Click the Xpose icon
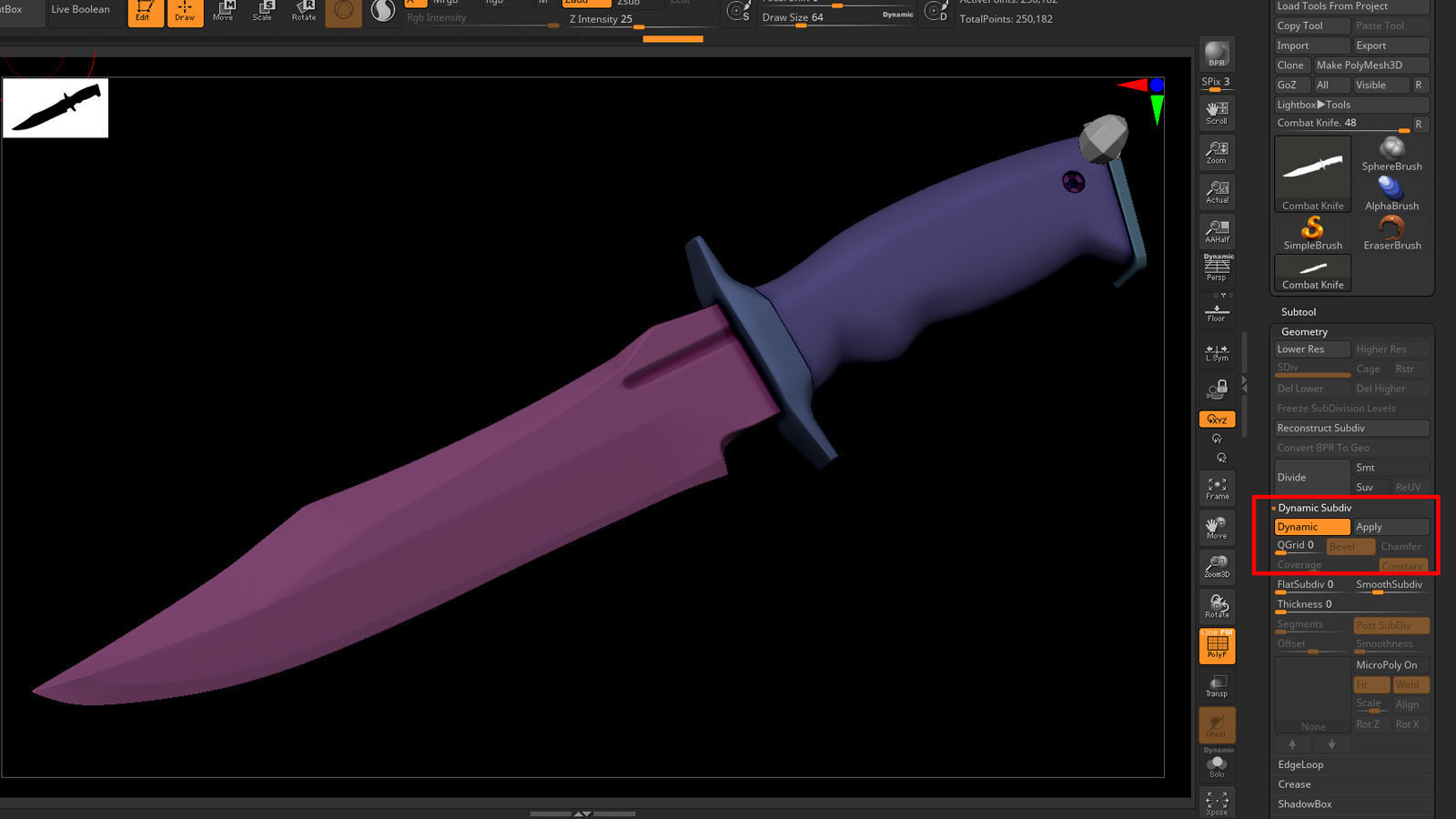This screenshot has height=819, width=1456. pyautogui.click(x=1217, y=803)
